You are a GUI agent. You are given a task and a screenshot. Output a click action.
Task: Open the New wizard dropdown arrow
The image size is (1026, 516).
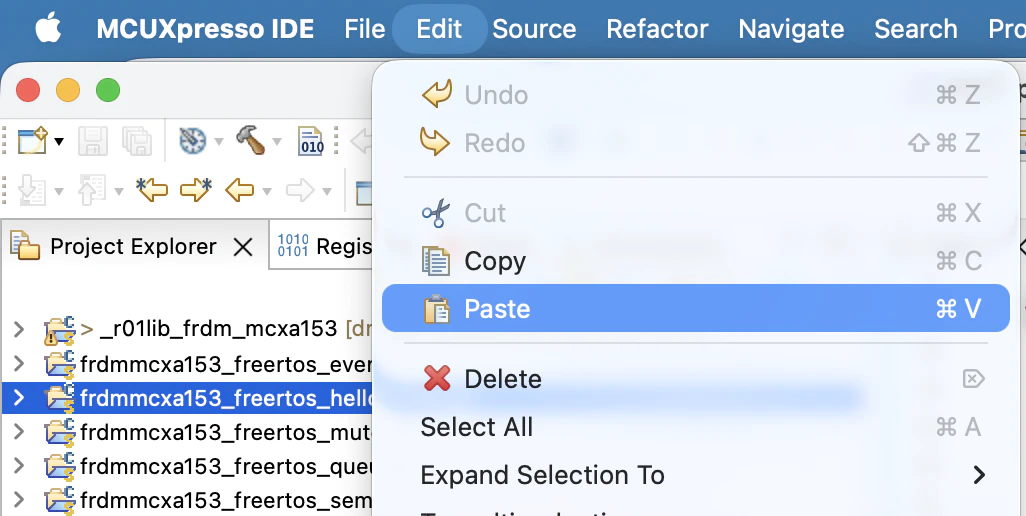click(59, 141)
